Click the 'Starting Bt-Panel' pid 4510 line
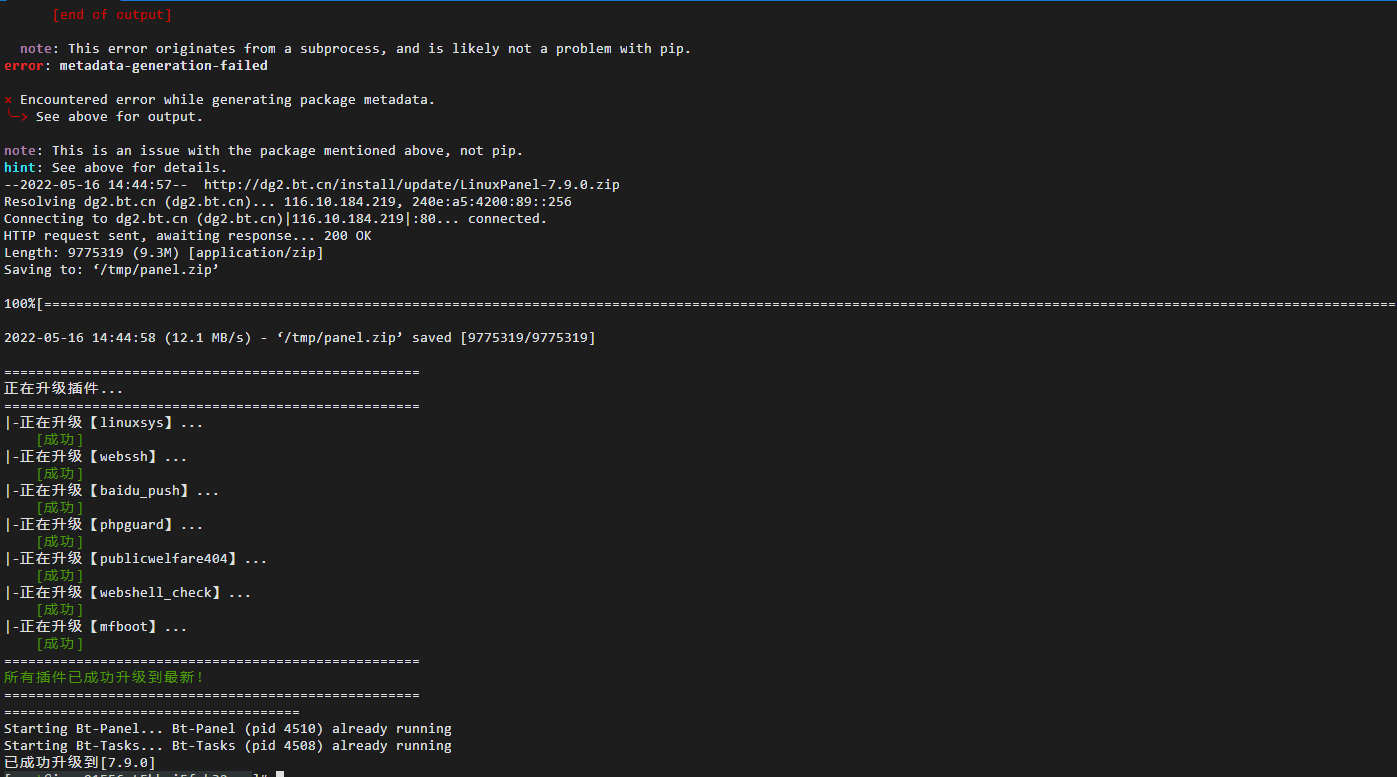 228,729
